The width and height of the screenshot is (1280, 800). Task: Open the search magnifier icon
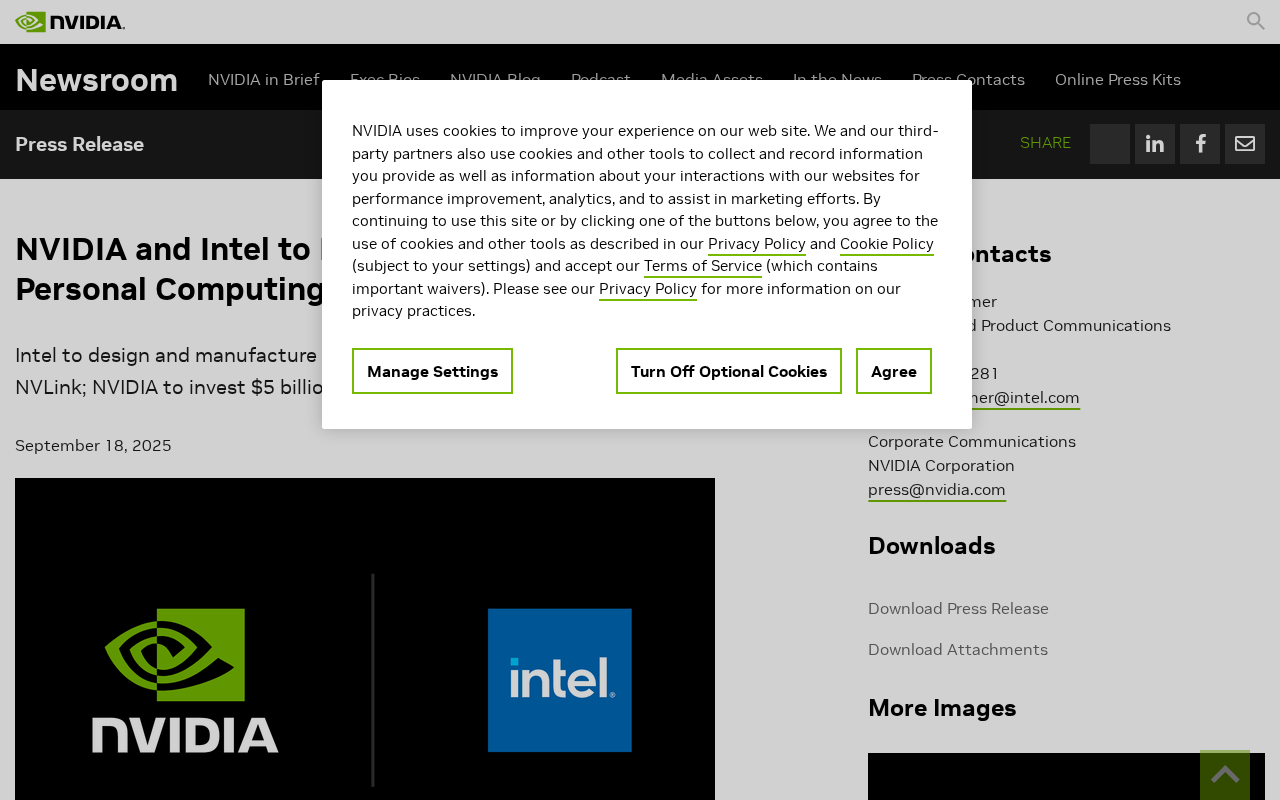tap(1256, 21)
